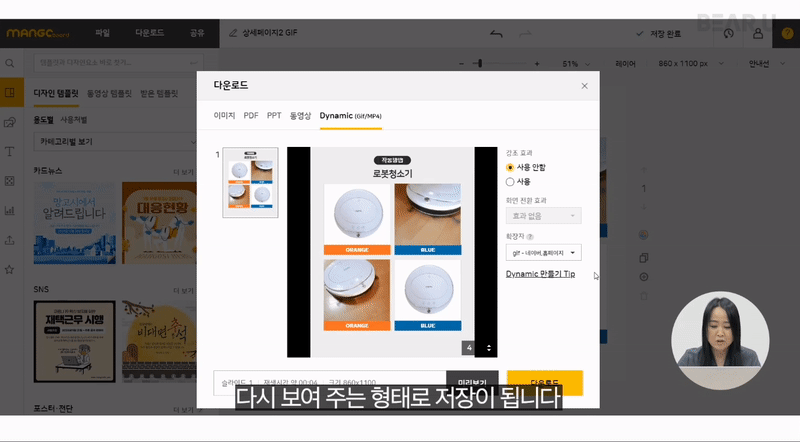The image size is (800, 442).
Task: Click the 레이어 button
Action: click(x=626, y=64)
